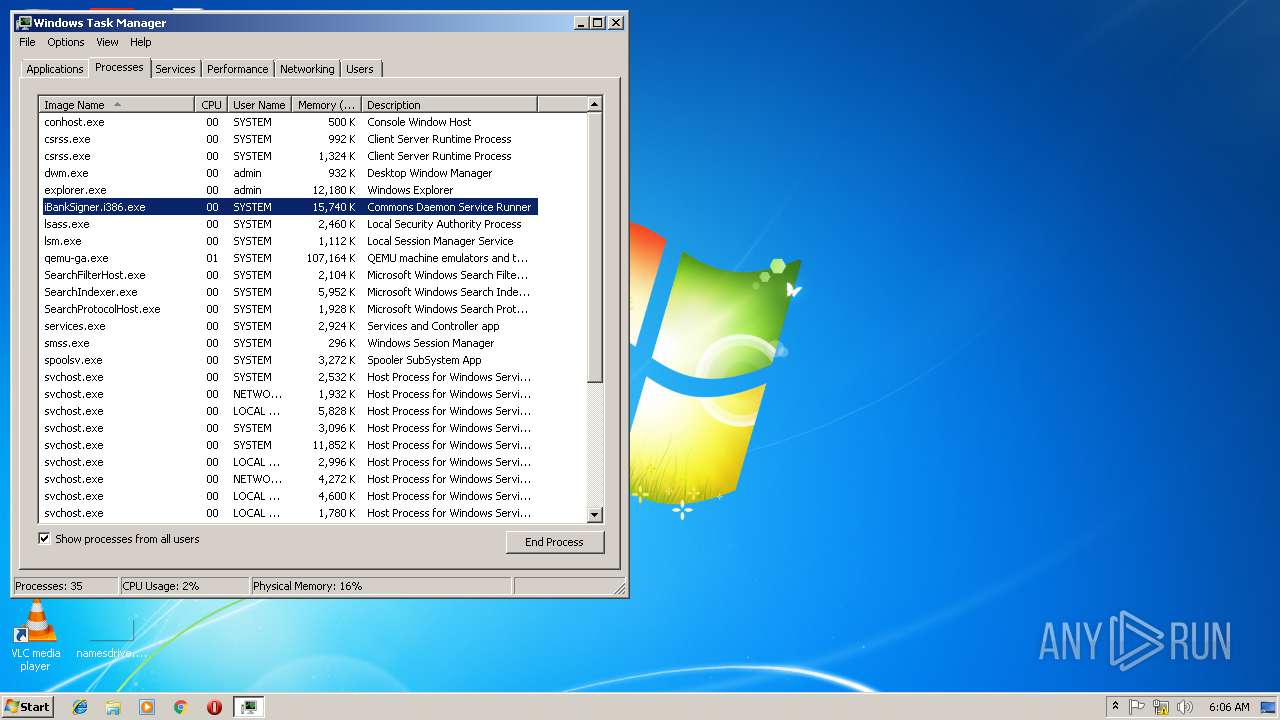
Task: Sort by Image Name column header
Action: pyautogui.click(x=116, y=104)
